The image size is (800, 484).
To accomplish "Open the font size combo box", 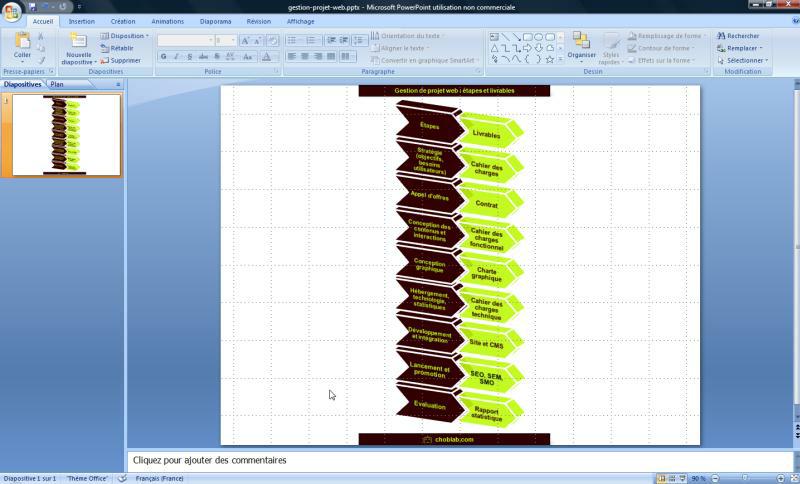I will [226, 40].
